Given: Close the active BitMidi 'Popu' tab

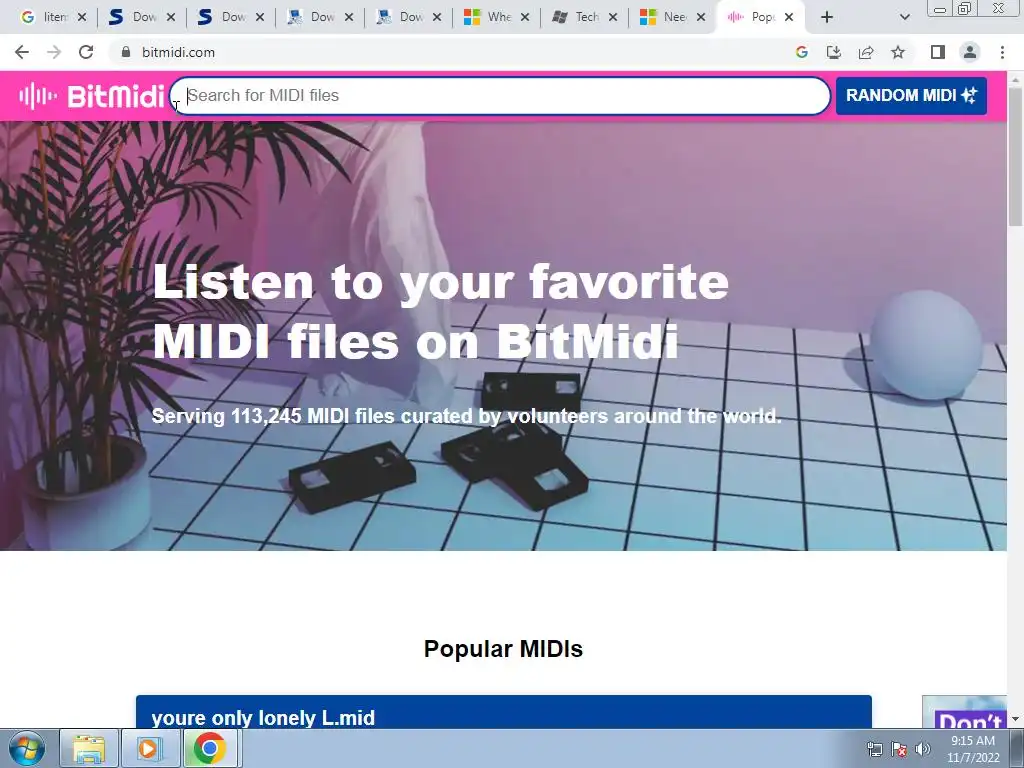Looking at the screenshot, I should point(789,17).
